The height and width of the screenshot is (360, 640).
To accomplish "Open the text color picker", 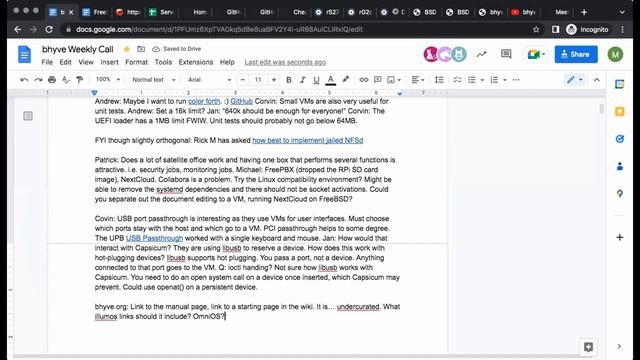I will pyautogui.click(x=331, y=80).
